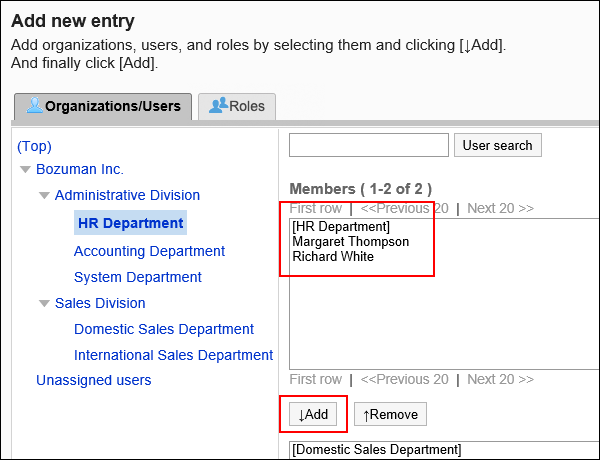Image resolution: width=600 pixels, height=460 pixels.
Task: Click the group icon on Roles tab
Action: [x=218, y=106]
